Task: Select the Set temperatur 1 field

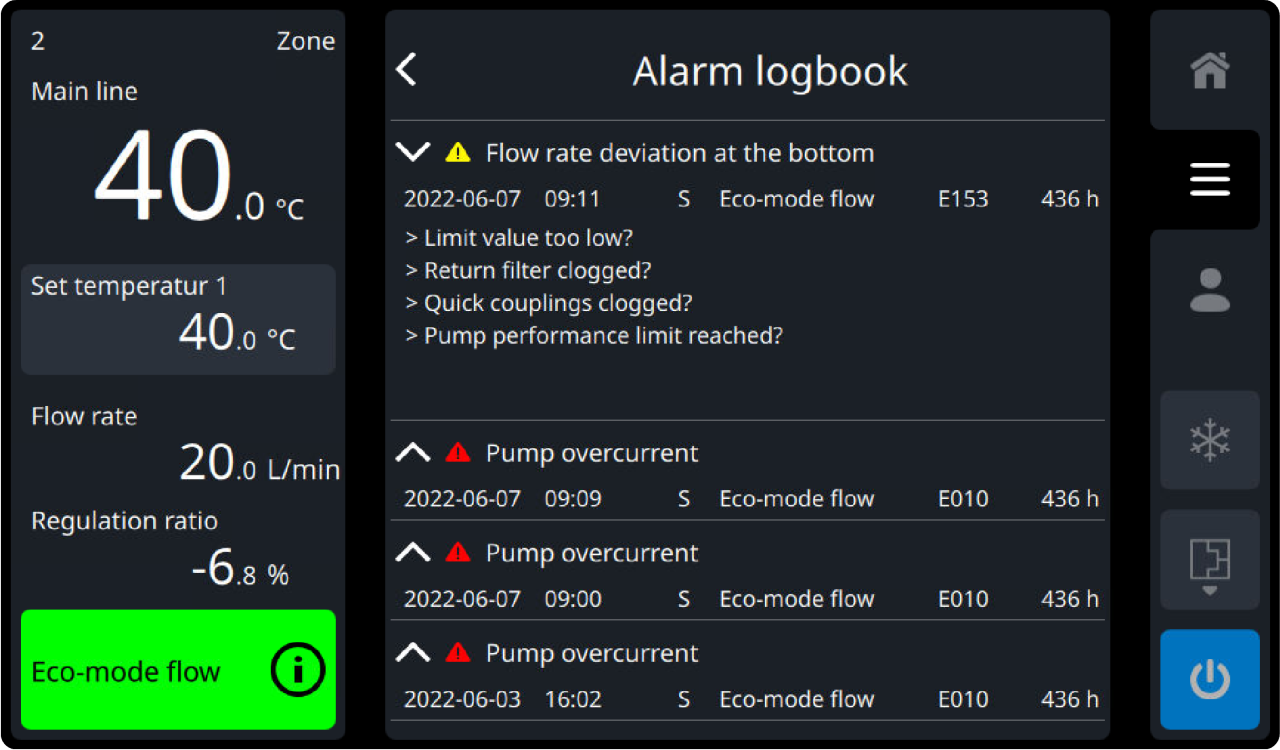Action: click(178, 319)
